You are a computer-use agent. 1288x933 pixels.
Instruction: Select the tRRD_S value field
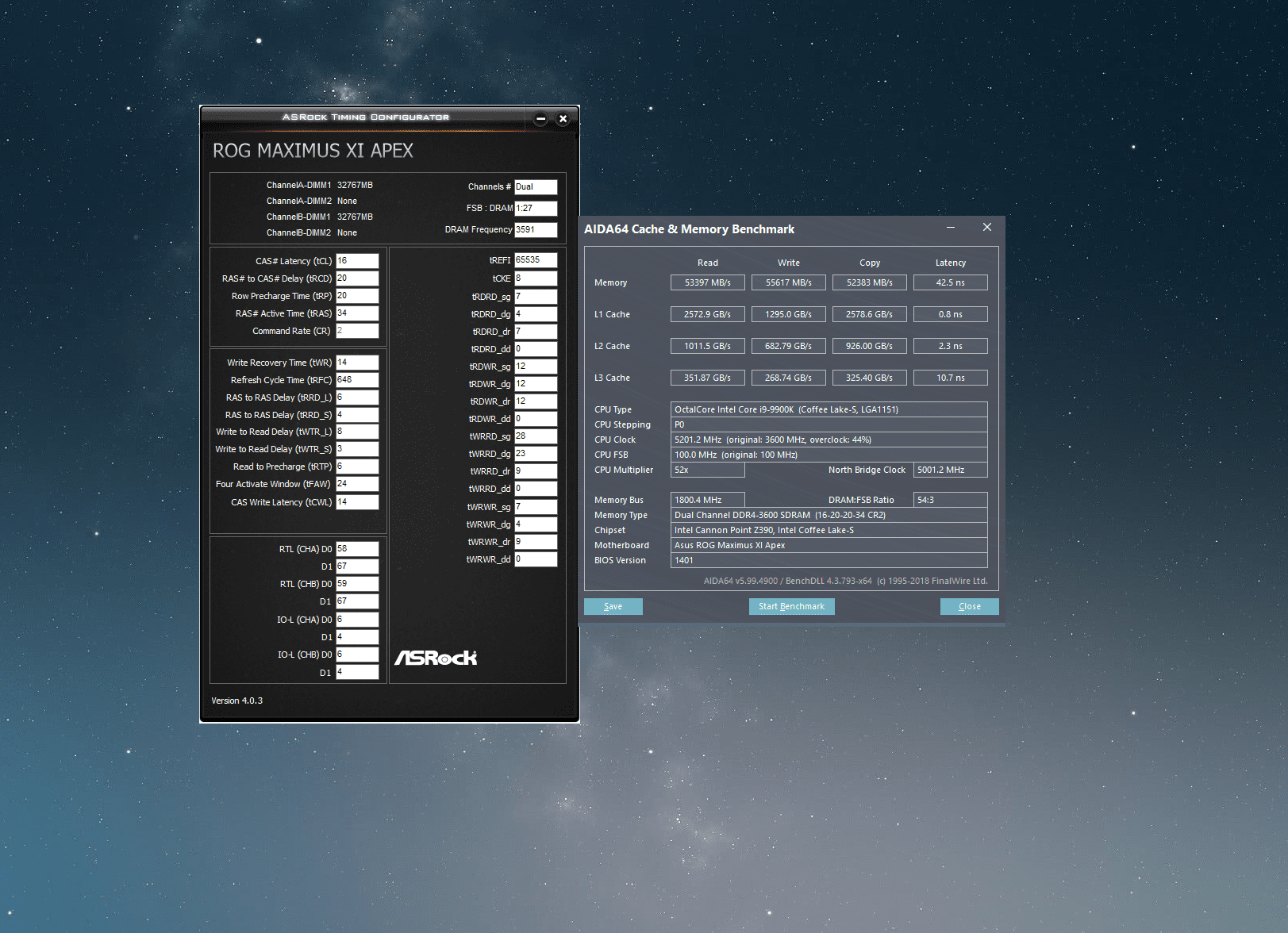[x=357, y=415]
